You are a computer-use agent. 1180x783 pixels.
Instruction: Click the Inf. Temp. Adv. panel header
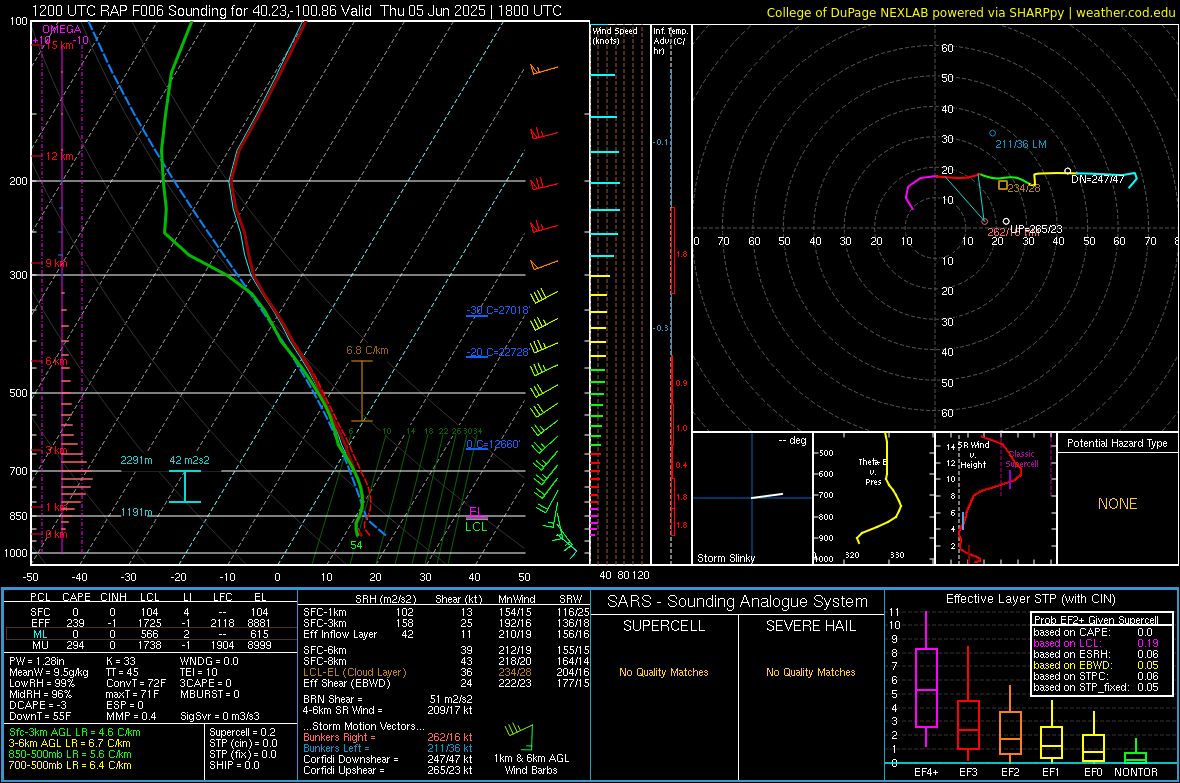tap(670, 41)
